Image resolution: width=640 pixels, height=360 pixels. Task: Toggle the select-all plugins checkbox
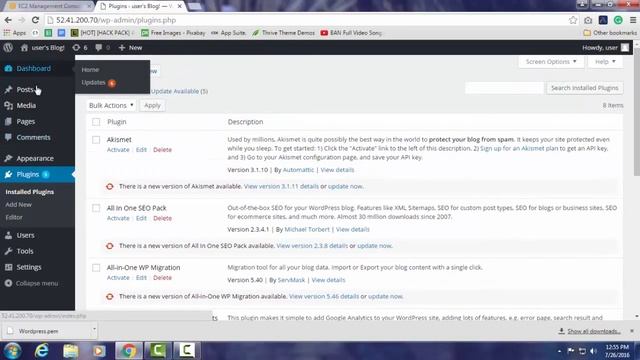point(96,122)
